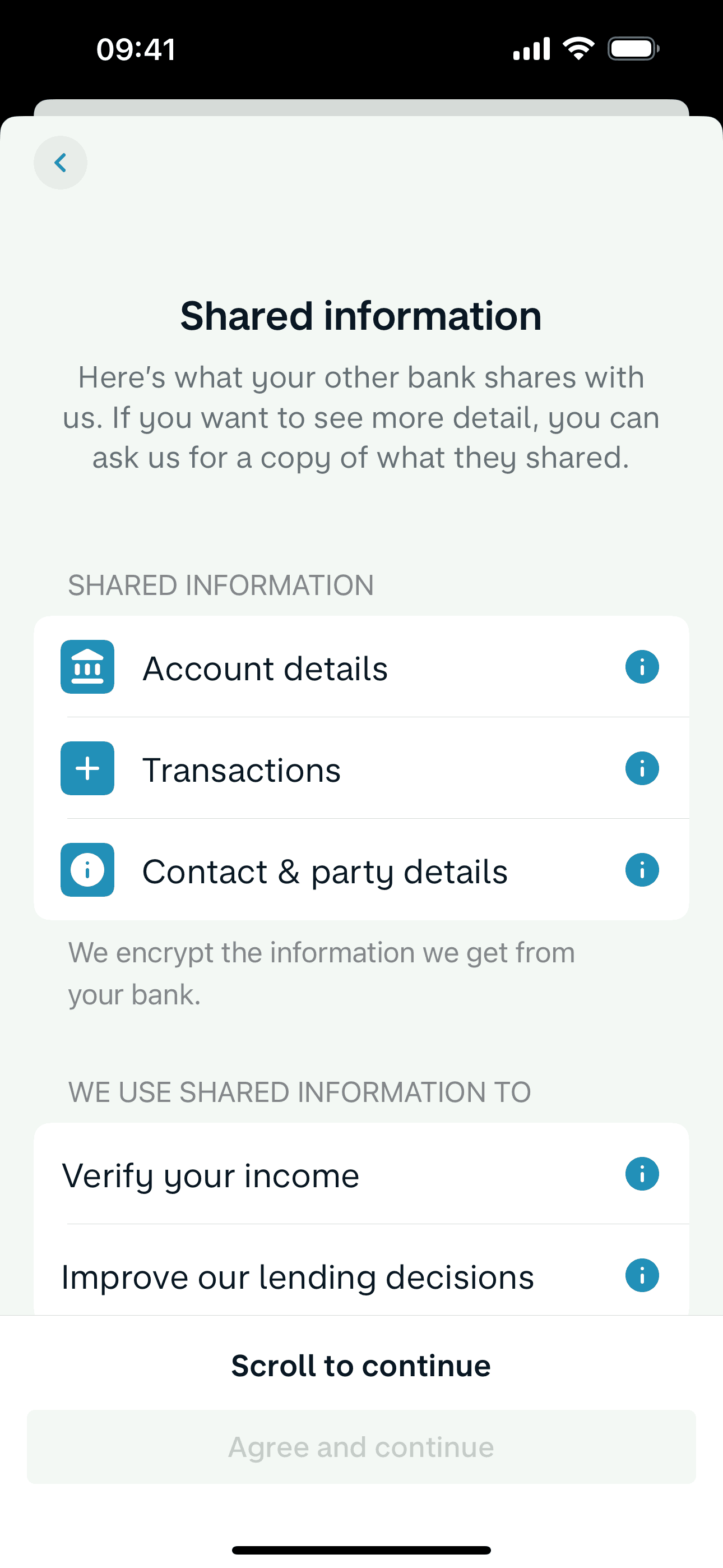Viewport: 723px width, 1568px height.
Task: Tap the bank building icon
Action: pos(87,667)
